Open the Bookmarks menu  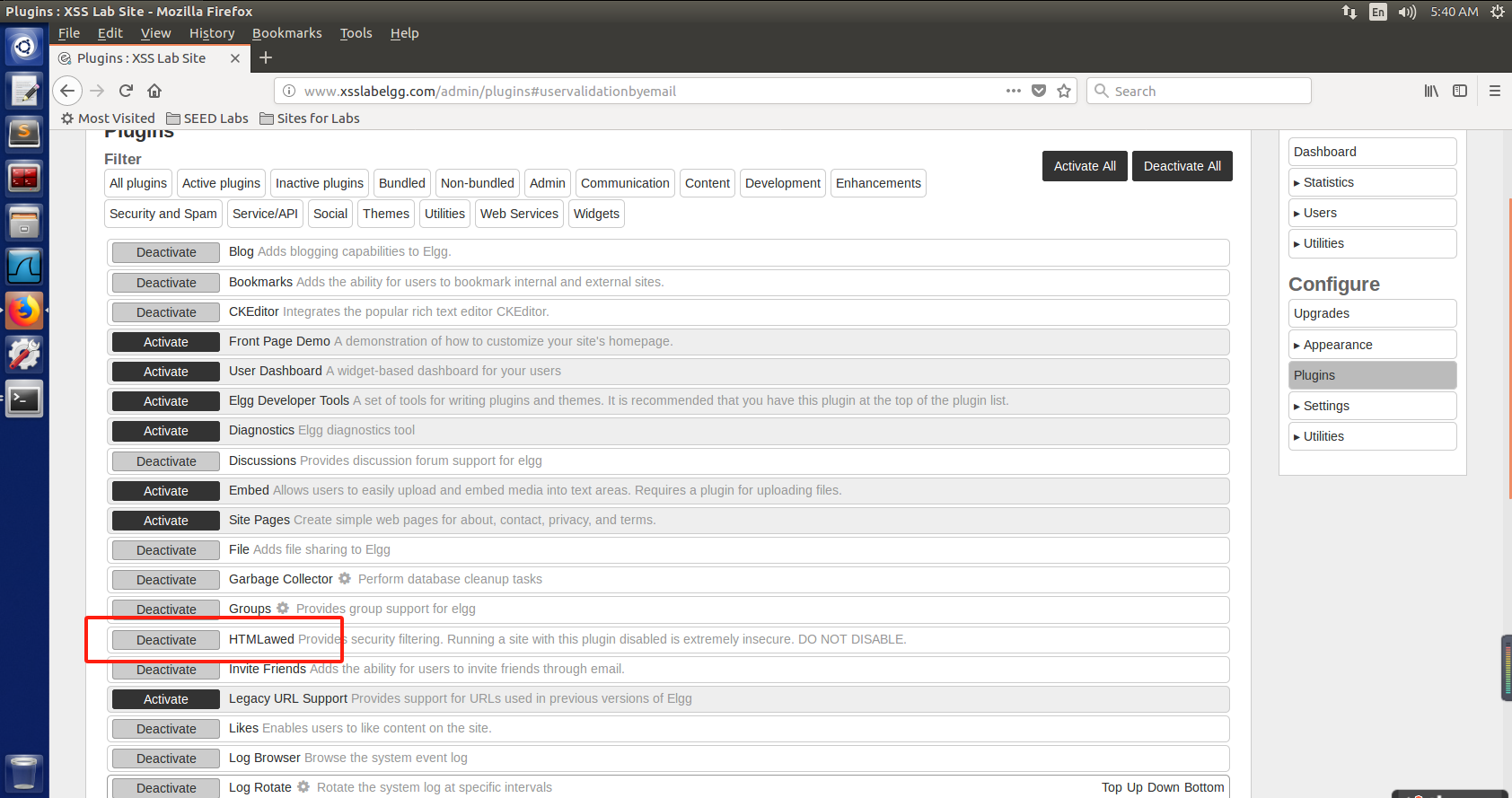coord(286,33)
